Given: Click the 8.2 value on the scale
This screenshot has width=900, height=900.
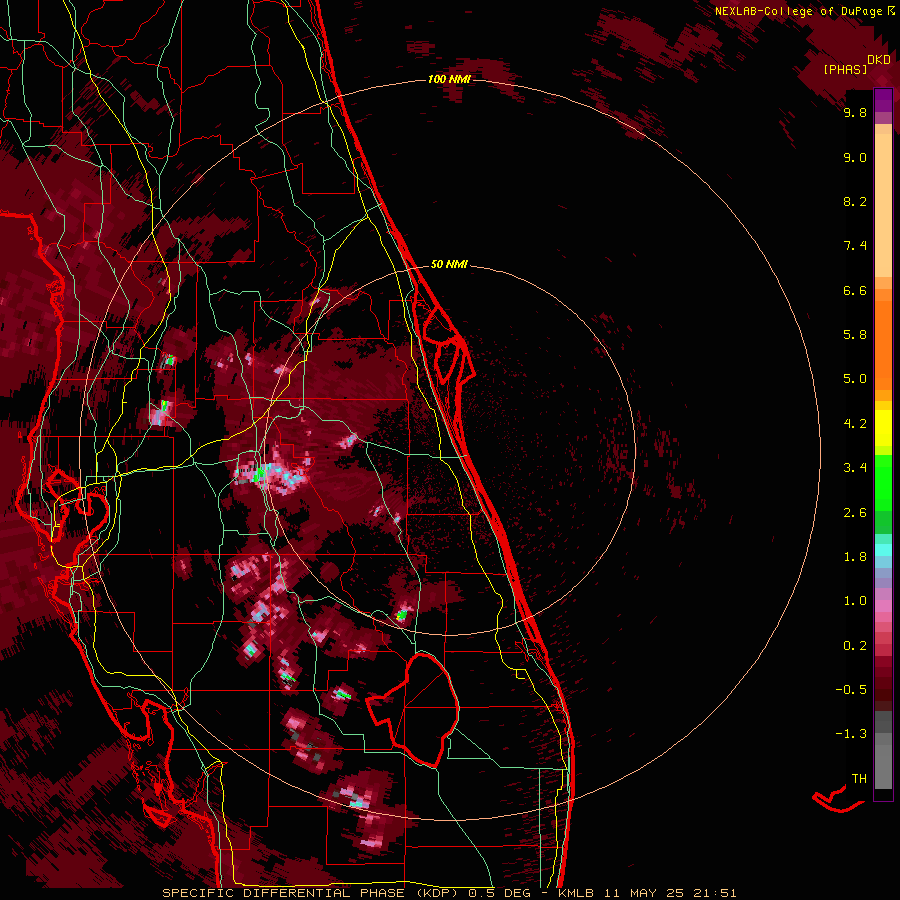Looking at the screenshot, I should click(855, 201).
